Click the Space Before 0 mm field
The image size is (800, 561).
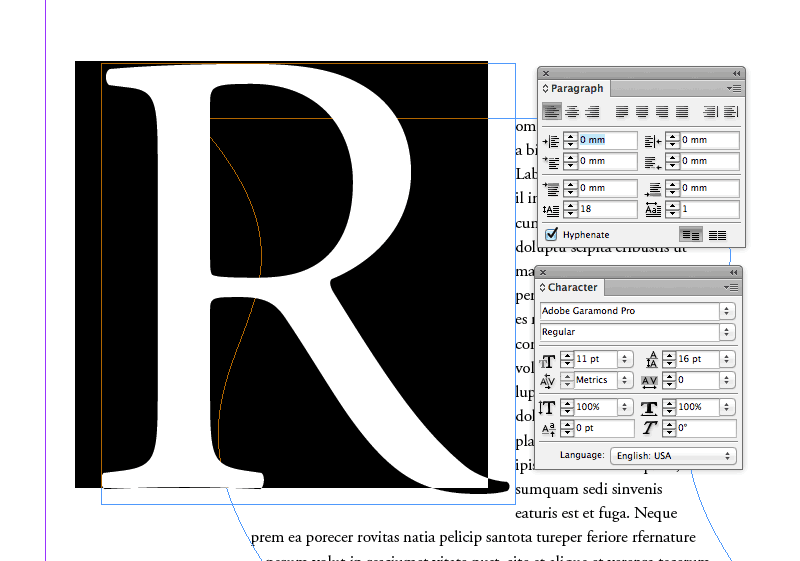point(607,188)
